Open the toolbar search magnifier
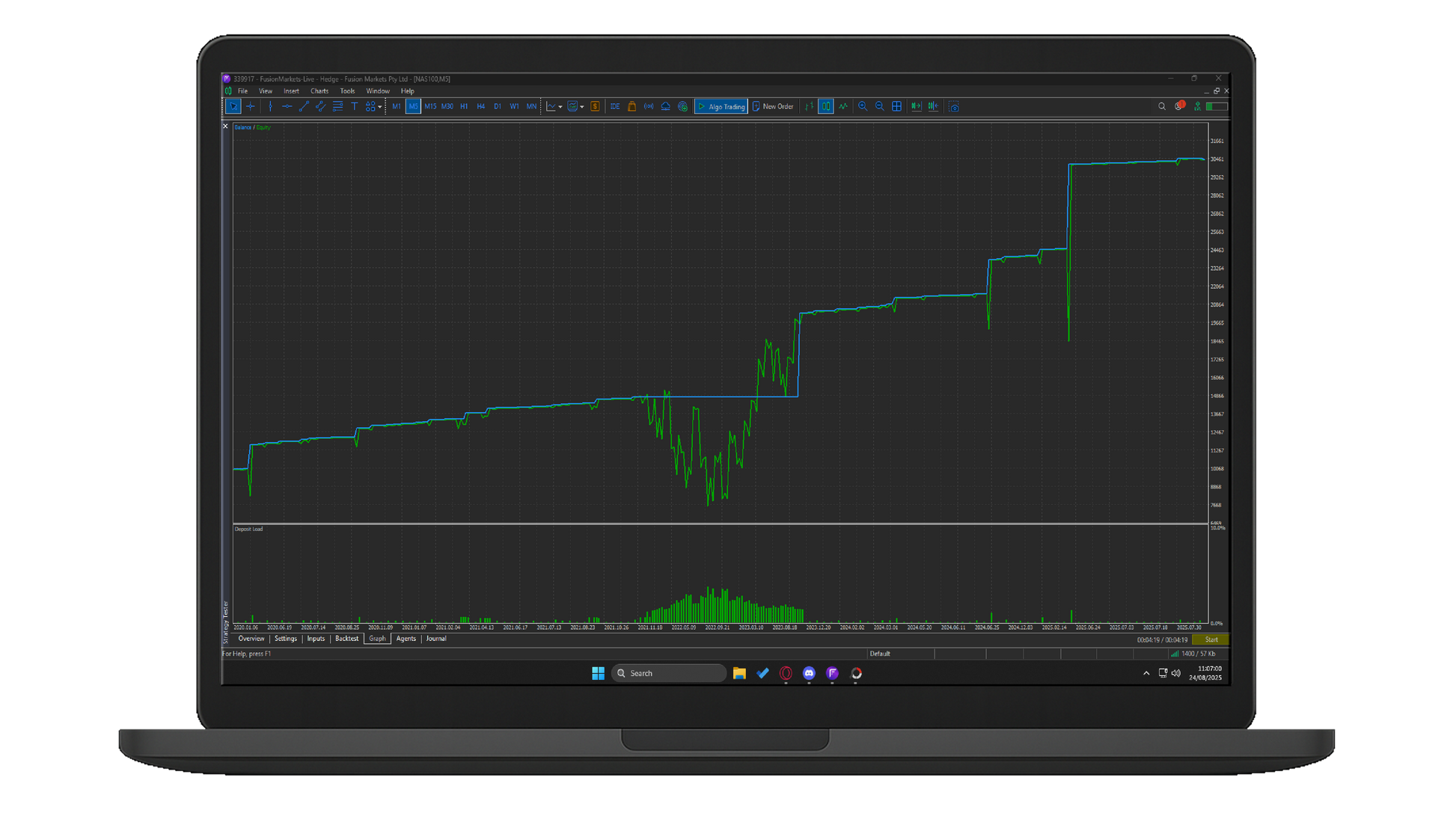1456x819 pixels. coord(1162,106)
